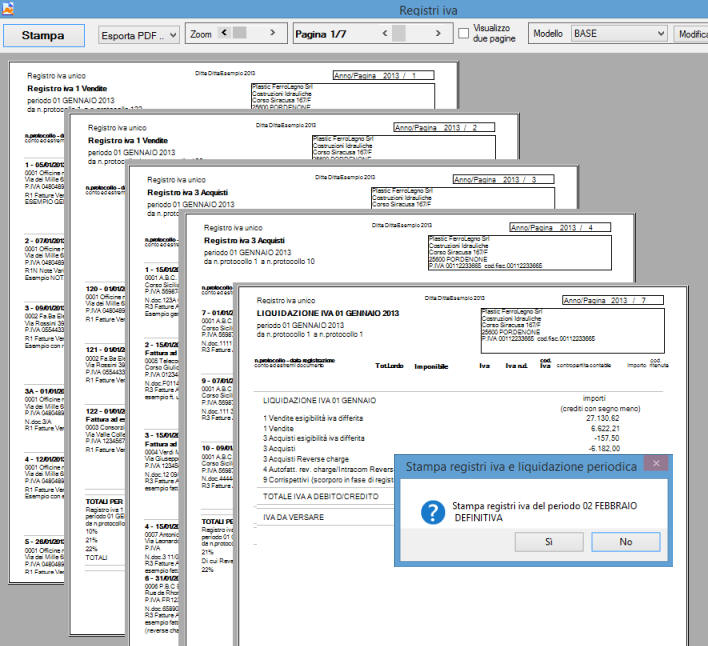Click the Pagina 1/7 label
The width and height of the screenshot is (708, 646).
click(x=321, y=34)
